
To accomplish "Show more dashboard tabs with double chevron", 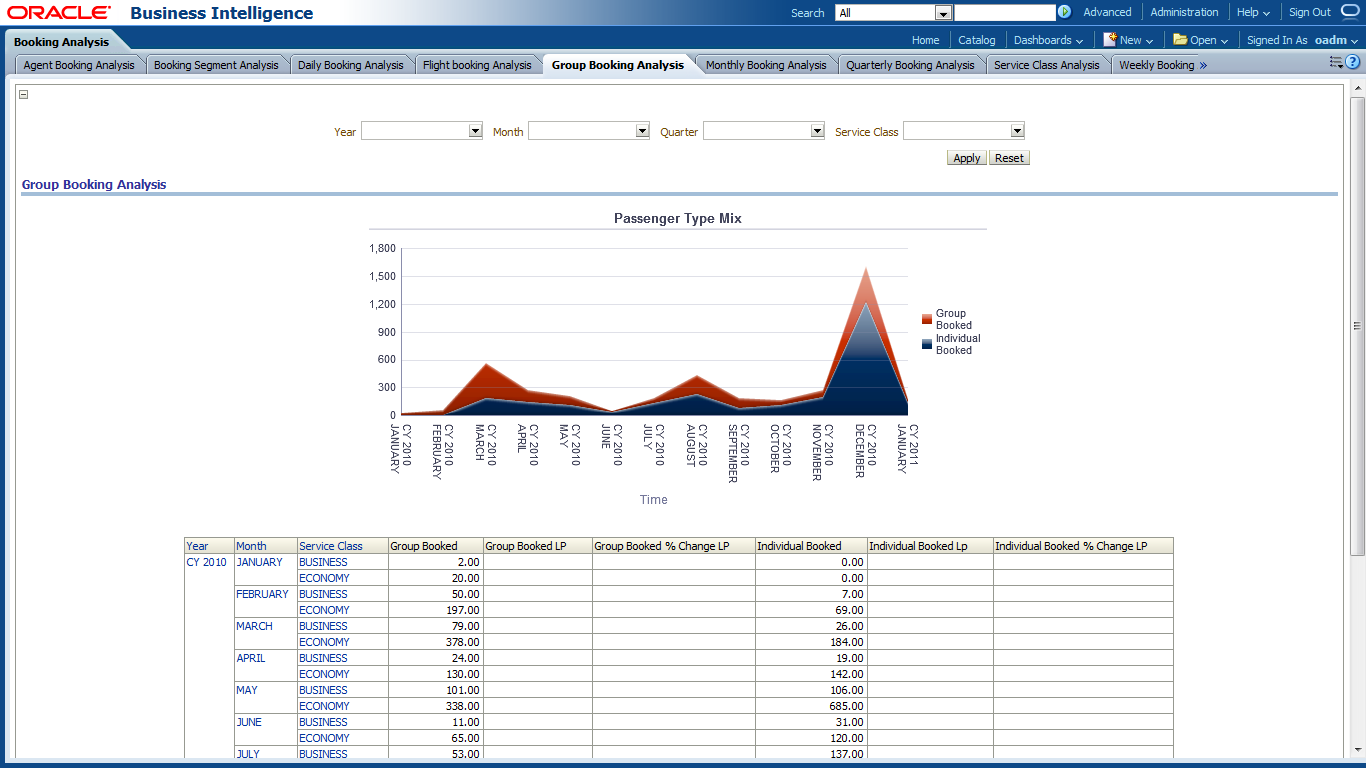I will tap(1203, 65).
